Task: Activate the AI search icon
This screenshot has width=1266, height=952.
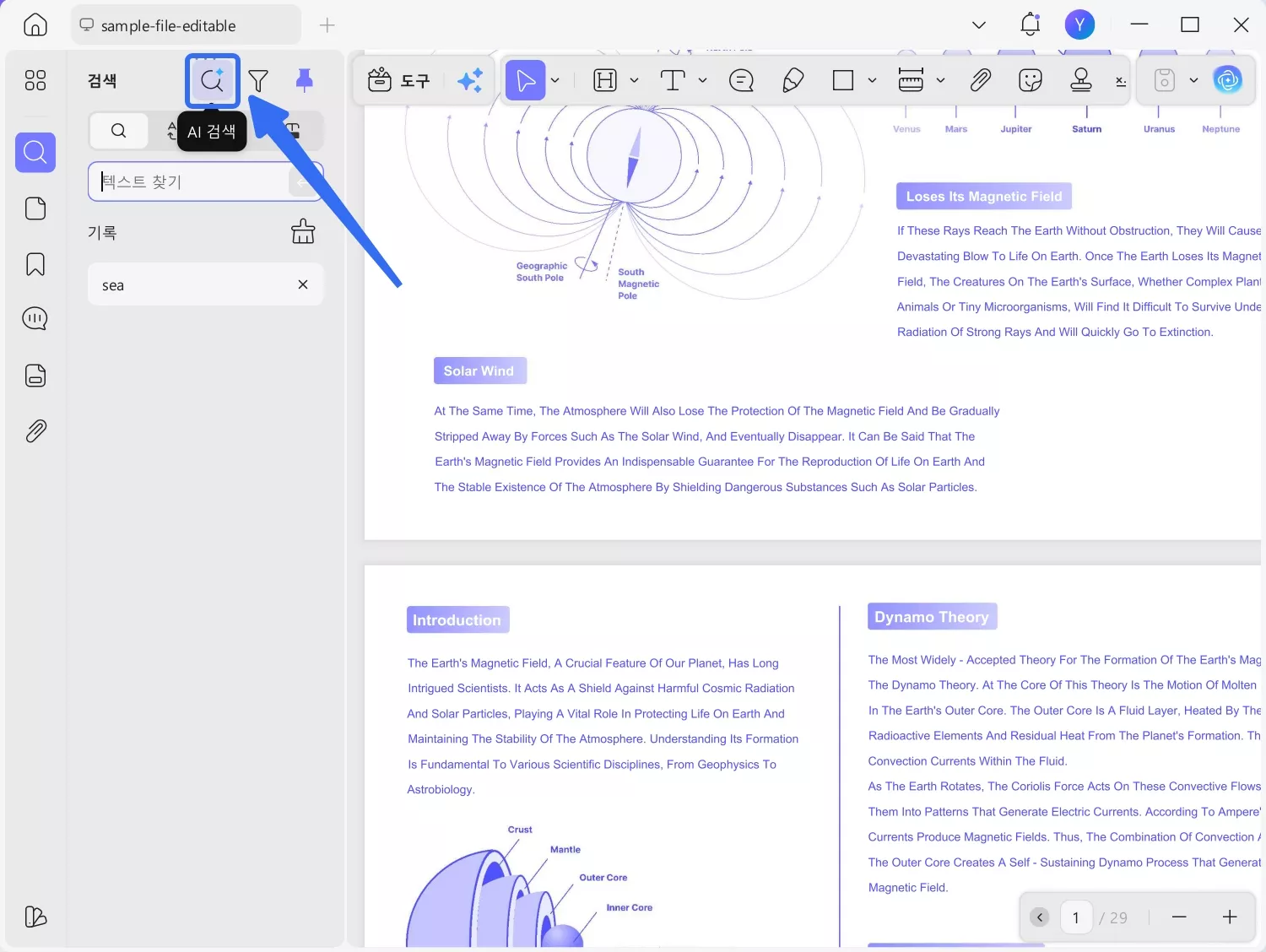Action: [x=213, y=81]
